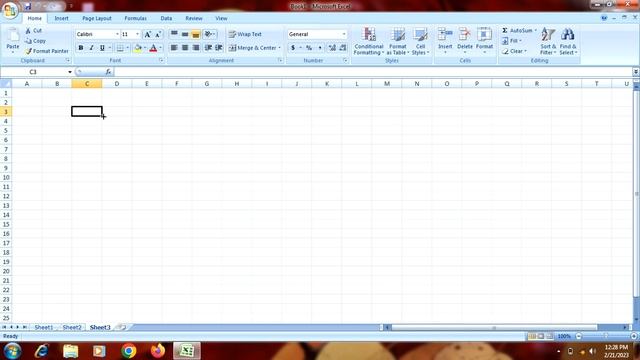The height and width of the screenshot is (360, 640).
Task: Set Middle Align vertical alignment
Action: pyautogui.click(x=185, y=34)
